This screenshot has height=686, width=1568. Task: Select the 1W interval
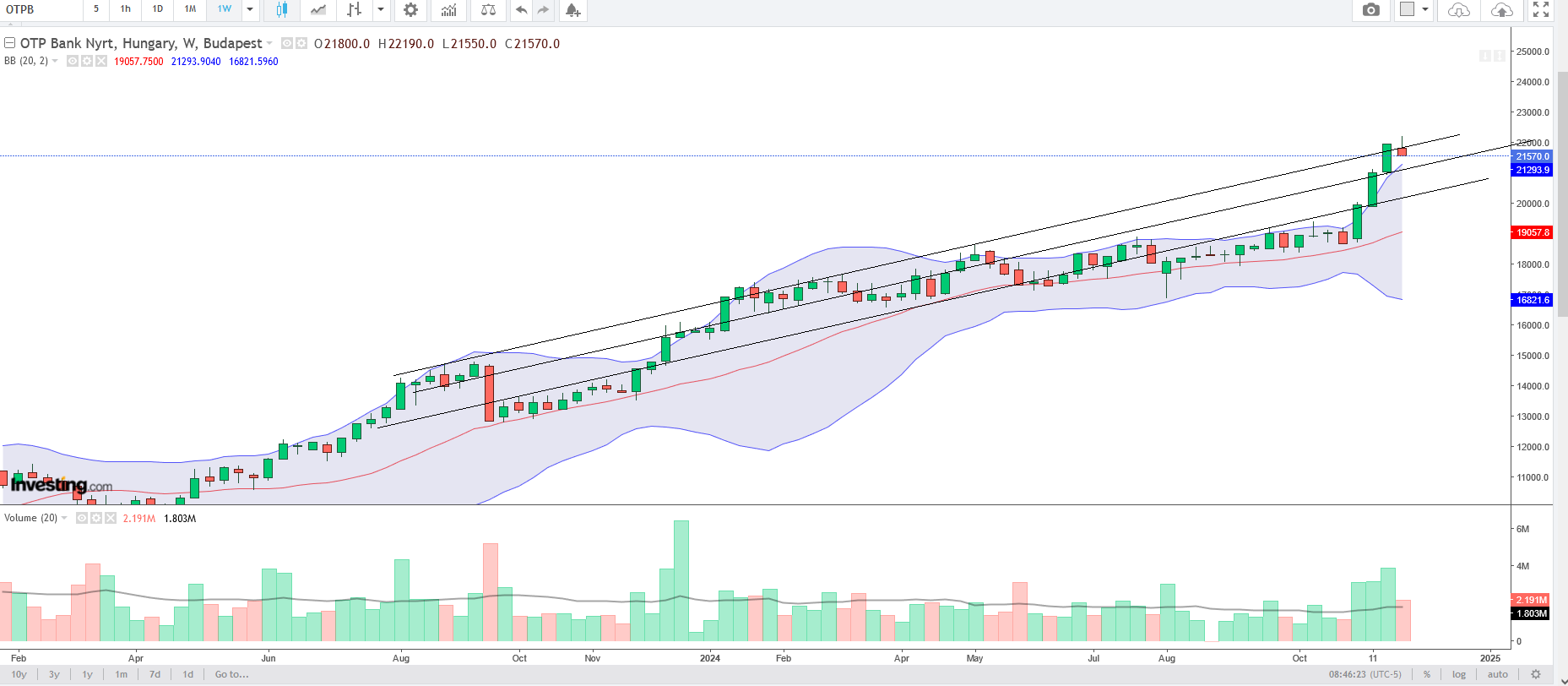(225, 9)
